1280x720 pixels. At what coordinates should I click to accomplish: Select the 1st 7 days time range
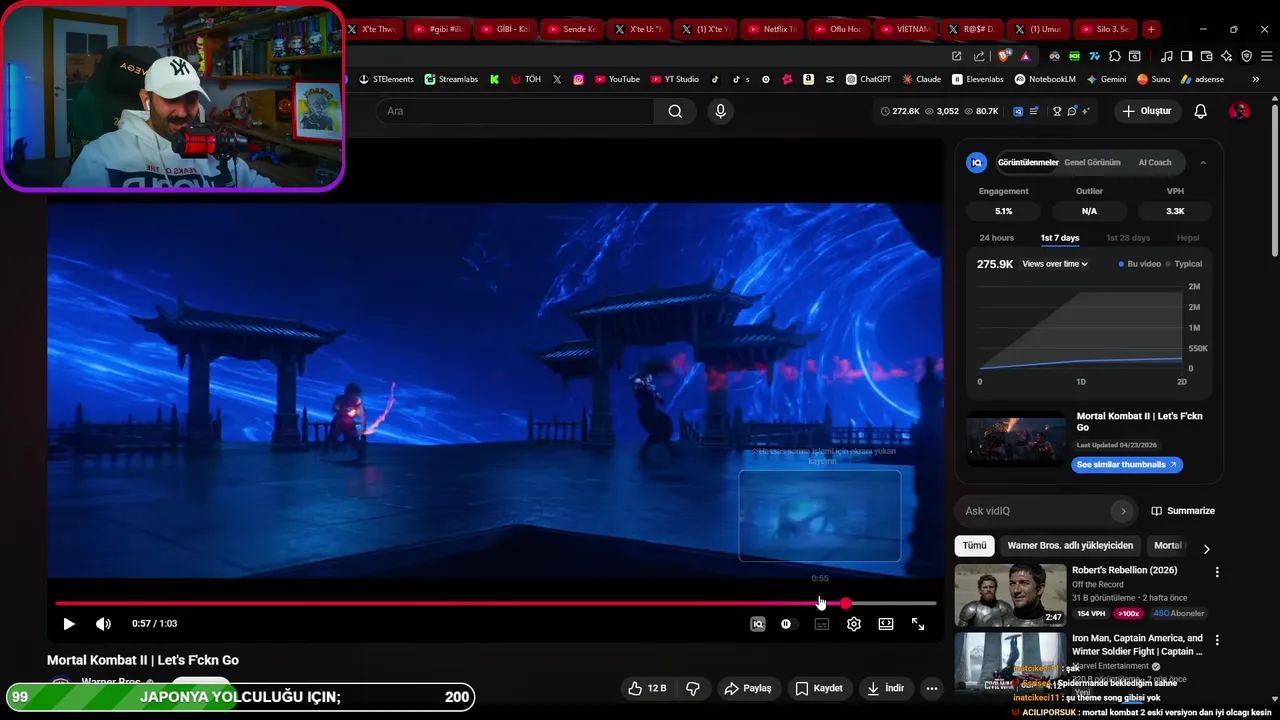pyautogui.click(x=1060, y=238)
